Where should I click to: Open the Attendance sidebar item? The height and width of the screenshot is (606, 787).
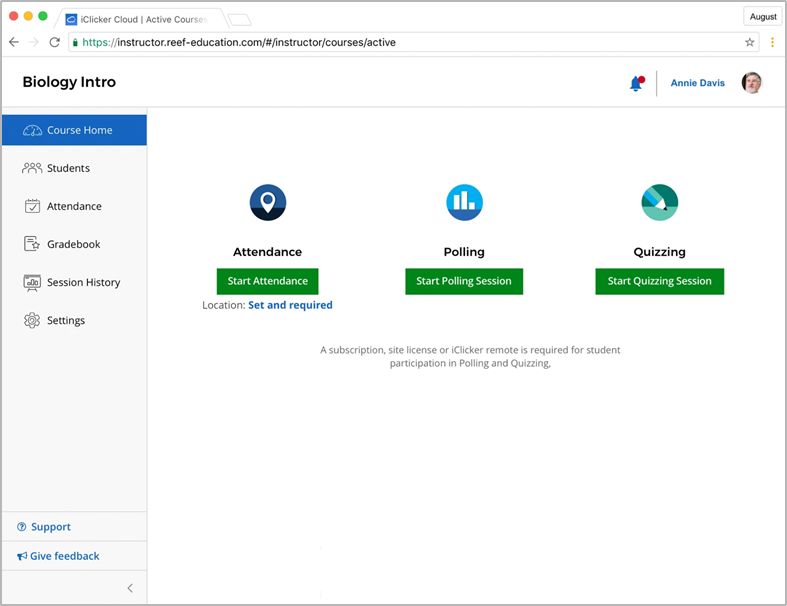point(74,206)
